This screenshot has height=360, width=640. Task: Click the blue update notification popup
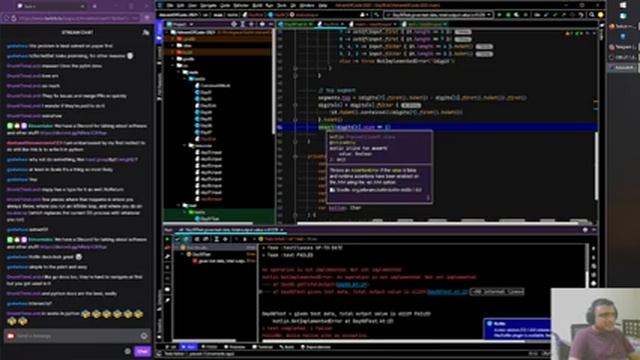coord(518,329)
